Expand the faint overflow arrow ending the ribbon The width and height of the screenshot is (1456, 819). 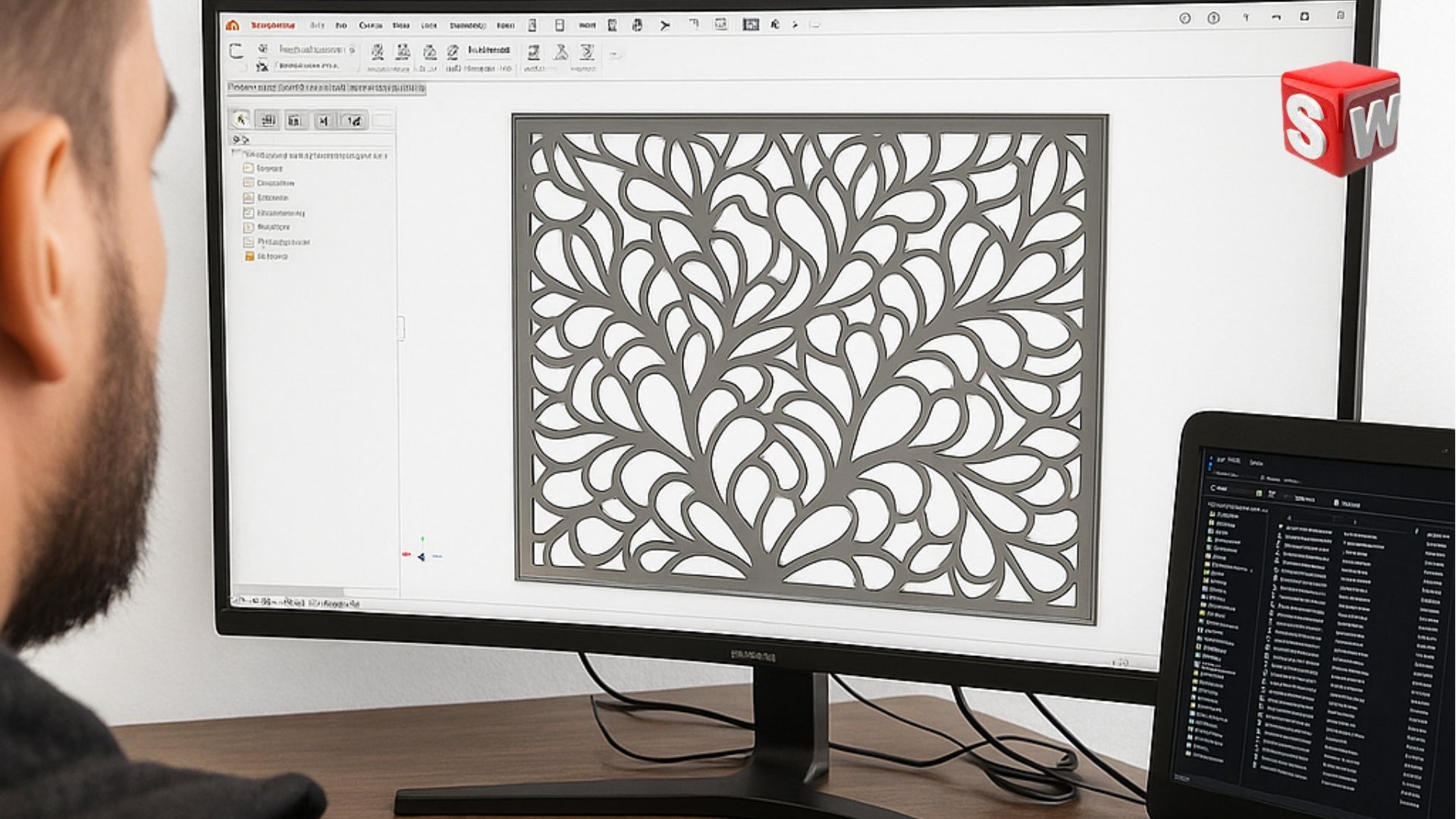[x=614, y=54]
